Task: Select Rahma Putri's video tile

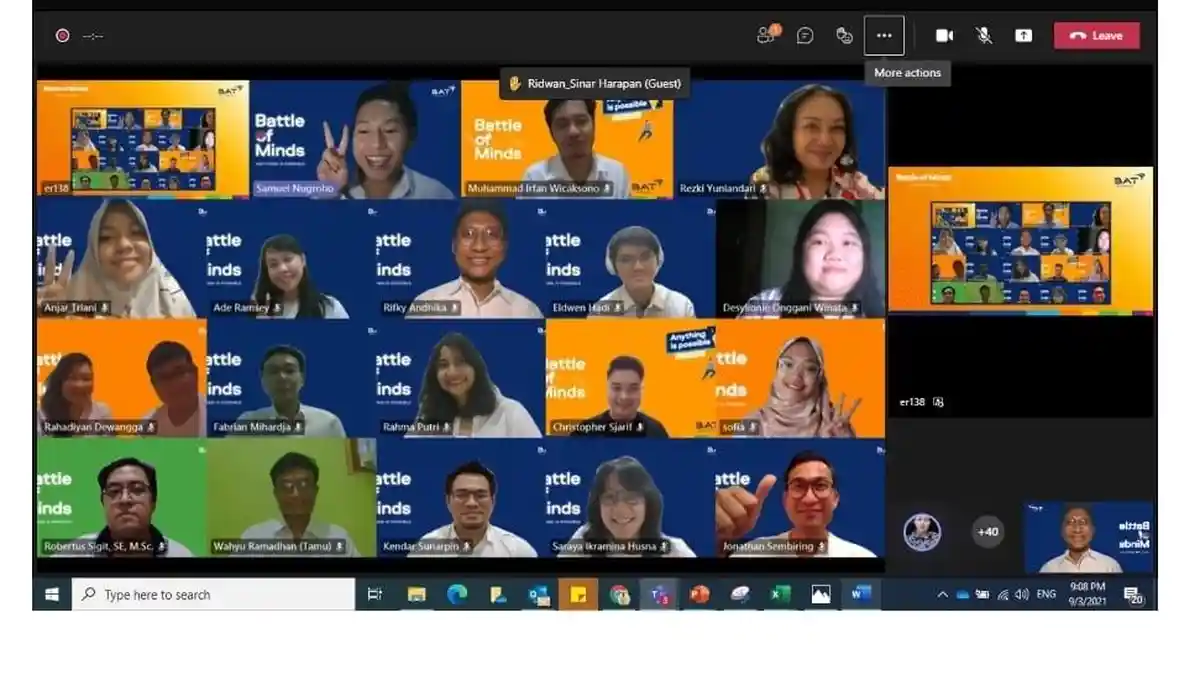Action: tap(461, 378)
